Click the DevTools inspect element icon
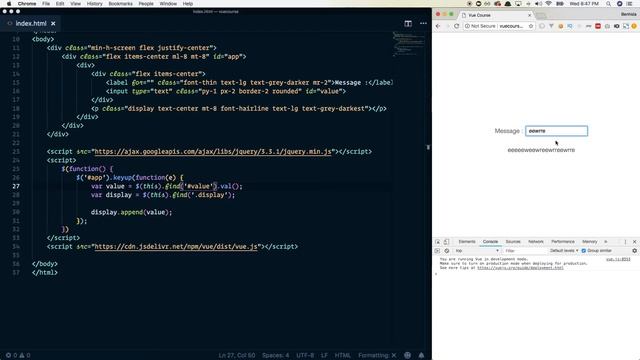 (438, 242)
